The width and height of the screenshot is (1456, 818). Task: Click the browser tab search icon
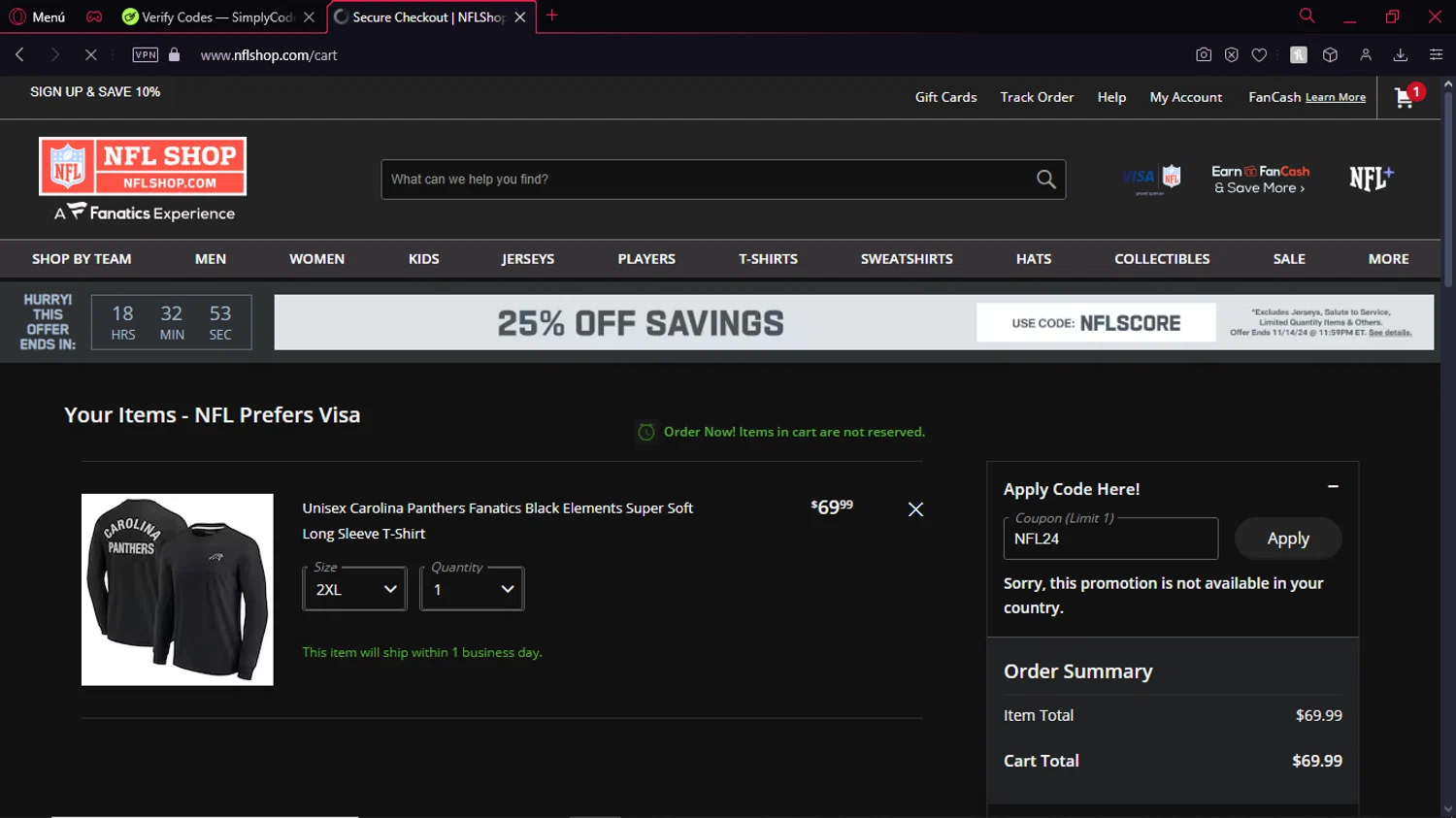click(1307, 16)
